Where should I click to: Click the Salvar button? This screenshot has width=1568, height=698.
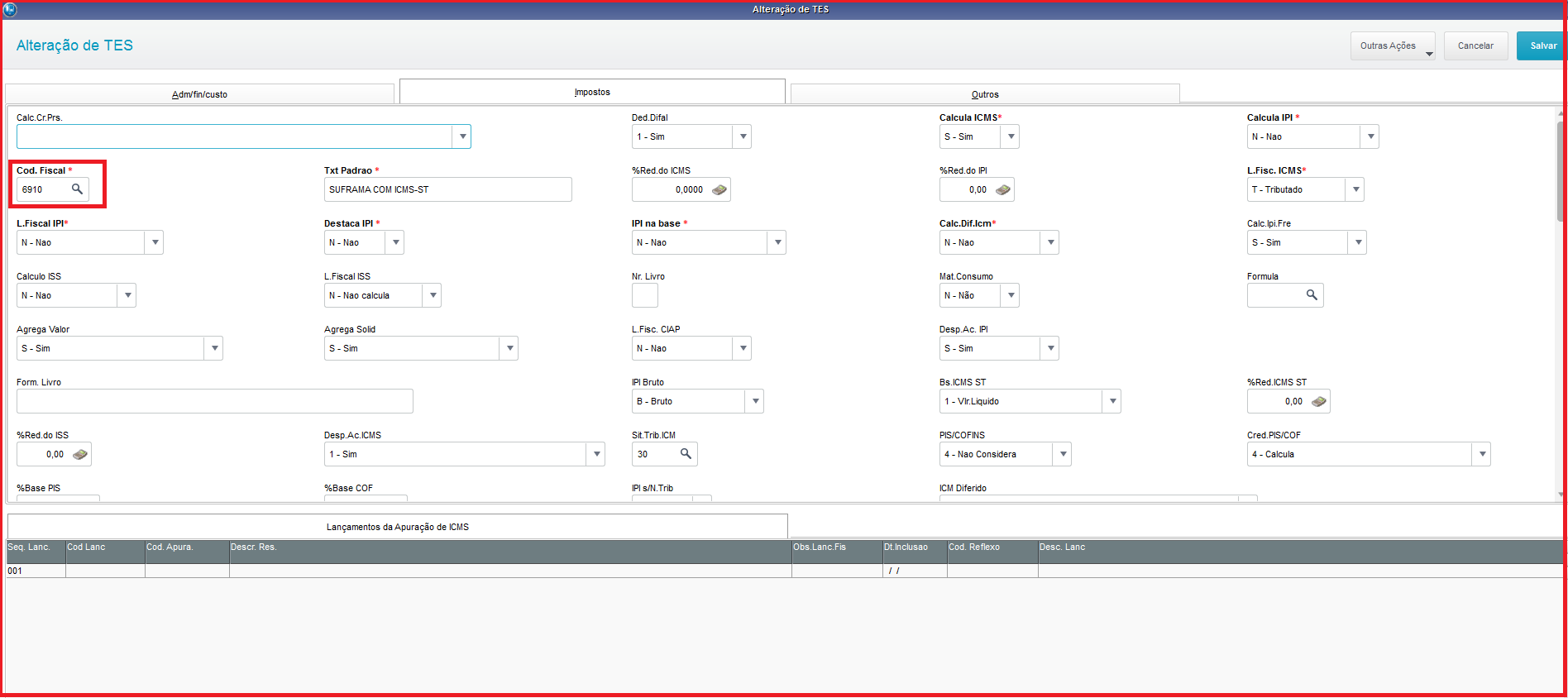(1541, 46)
